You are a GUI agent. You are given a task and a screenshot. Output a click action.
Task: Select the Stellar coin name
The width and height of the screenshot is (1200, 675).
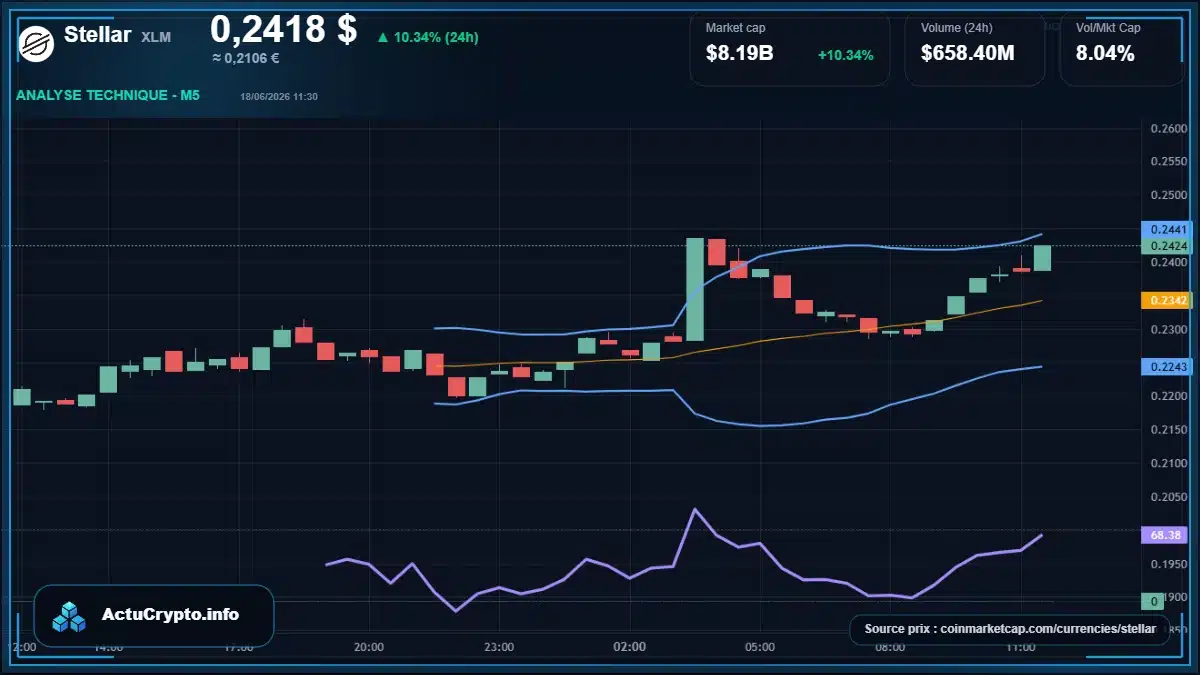(x=98, y=35)
